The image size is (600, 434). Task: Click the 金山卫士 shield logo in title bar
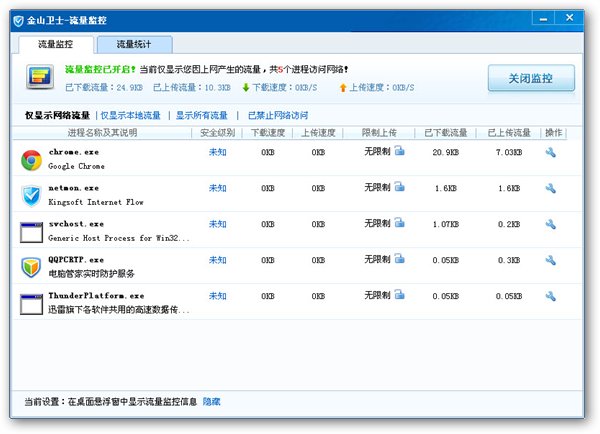pos(18,21)
